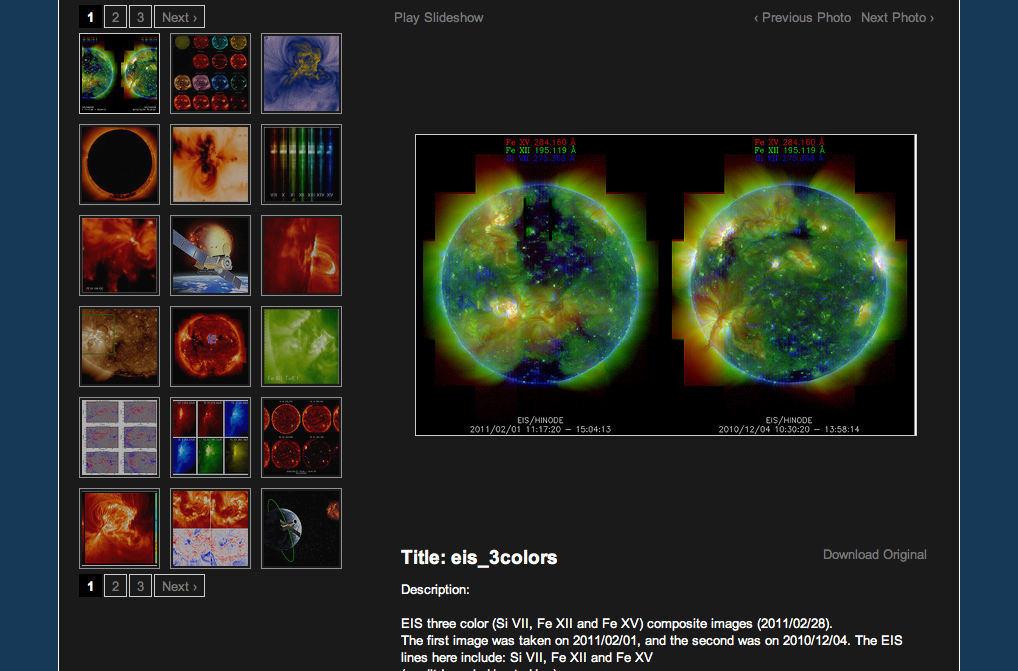Open the green solar image thumbnail
Screen dimensions: 1018x671
[x=301, y=347]
